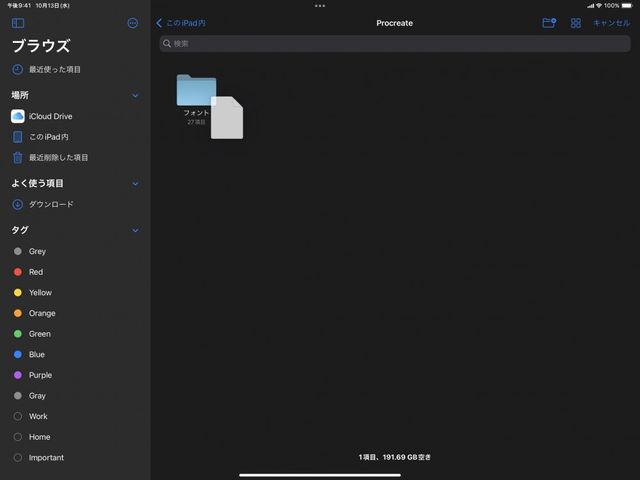The width and height of the screenshot is (640, 480).
Task: Collapse the よく使う項目 section
Action: (135, 184)
